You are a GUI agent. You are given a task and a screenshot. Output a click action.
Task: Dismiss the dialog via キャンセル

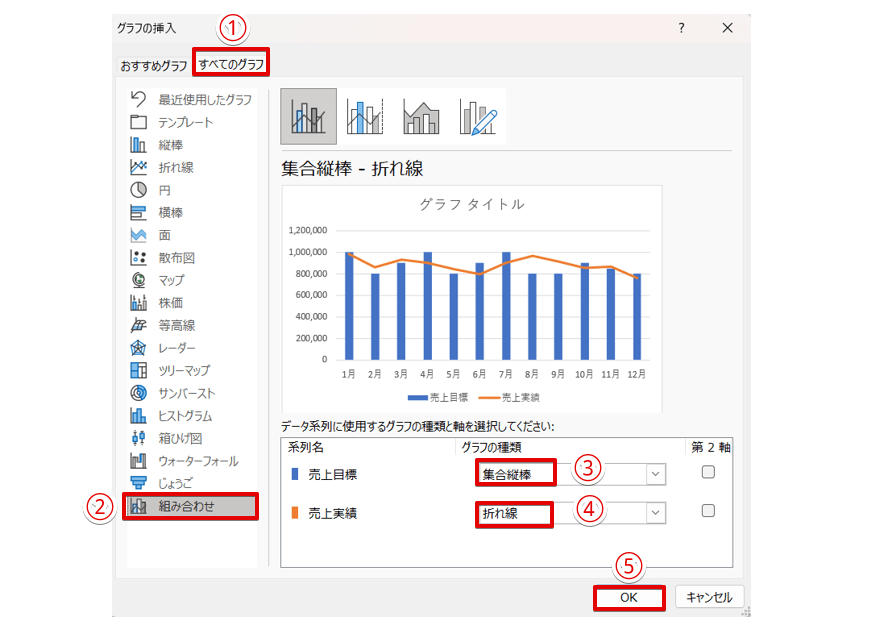pos(708,596)
